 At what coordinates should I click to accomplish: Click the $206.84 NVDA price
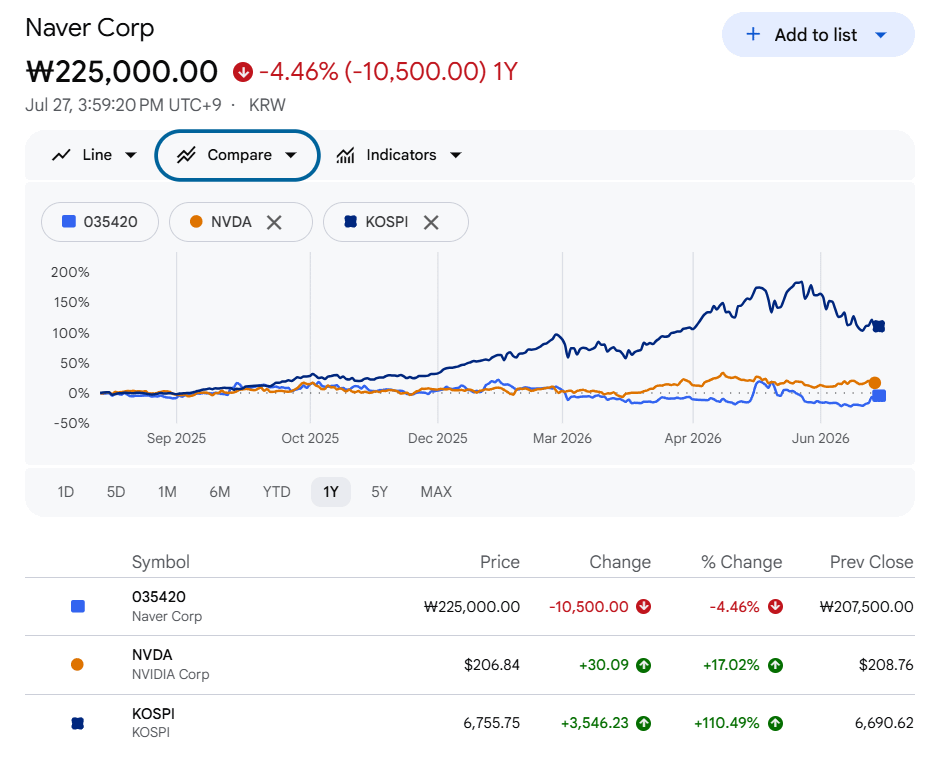(492, 665)
